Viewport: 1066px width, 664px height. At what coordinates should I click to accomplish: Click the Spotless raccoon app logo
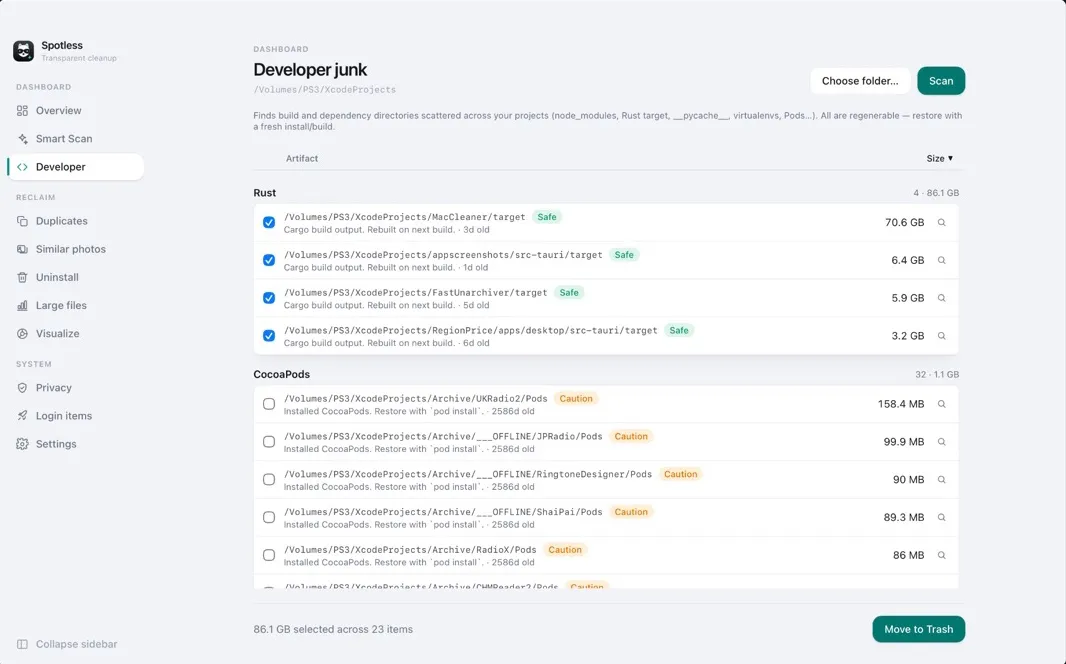[24, 51]
